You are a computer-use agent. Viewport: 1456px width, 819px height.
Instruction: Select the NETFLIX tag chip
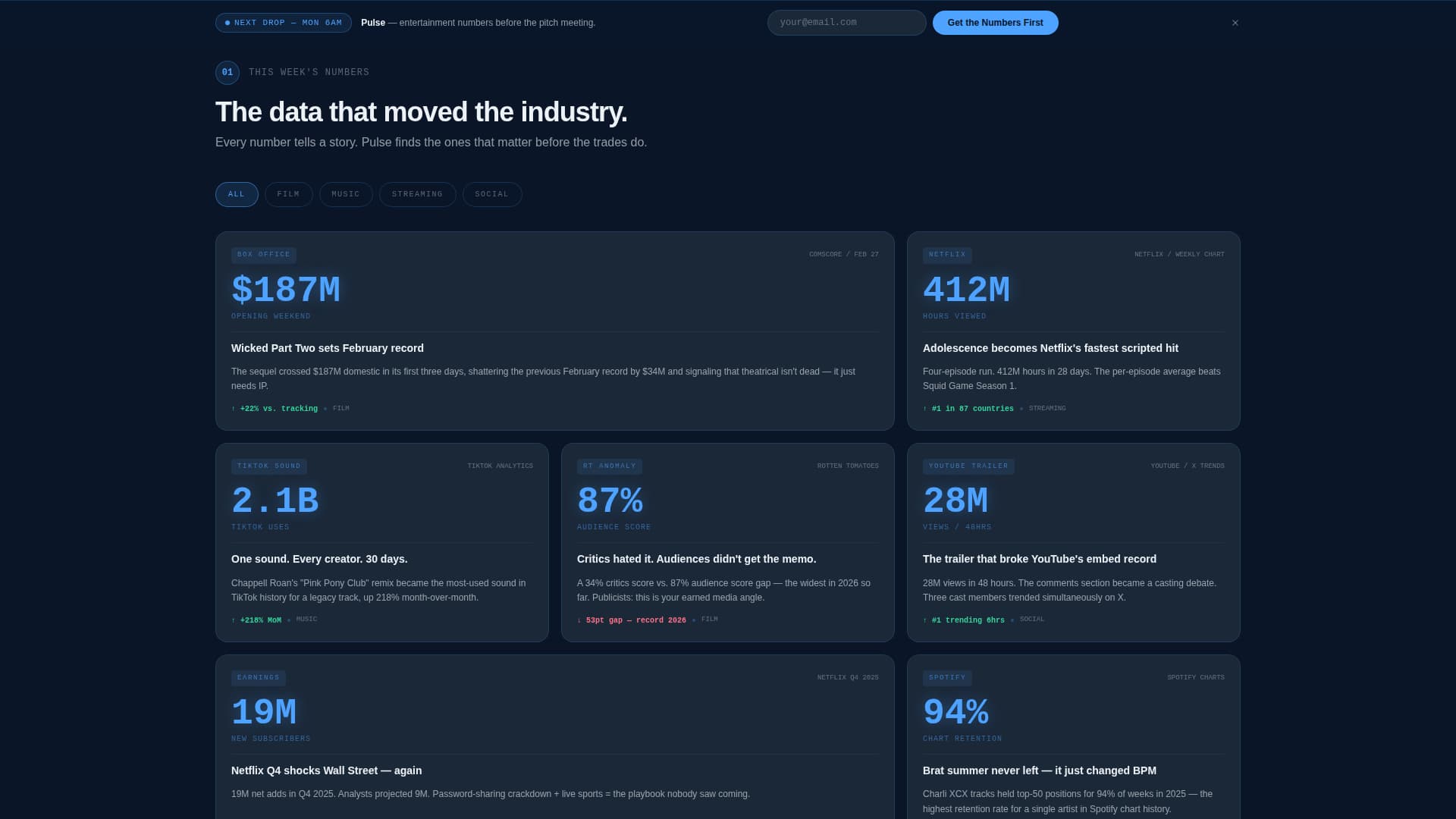click(x=948, y=255)
